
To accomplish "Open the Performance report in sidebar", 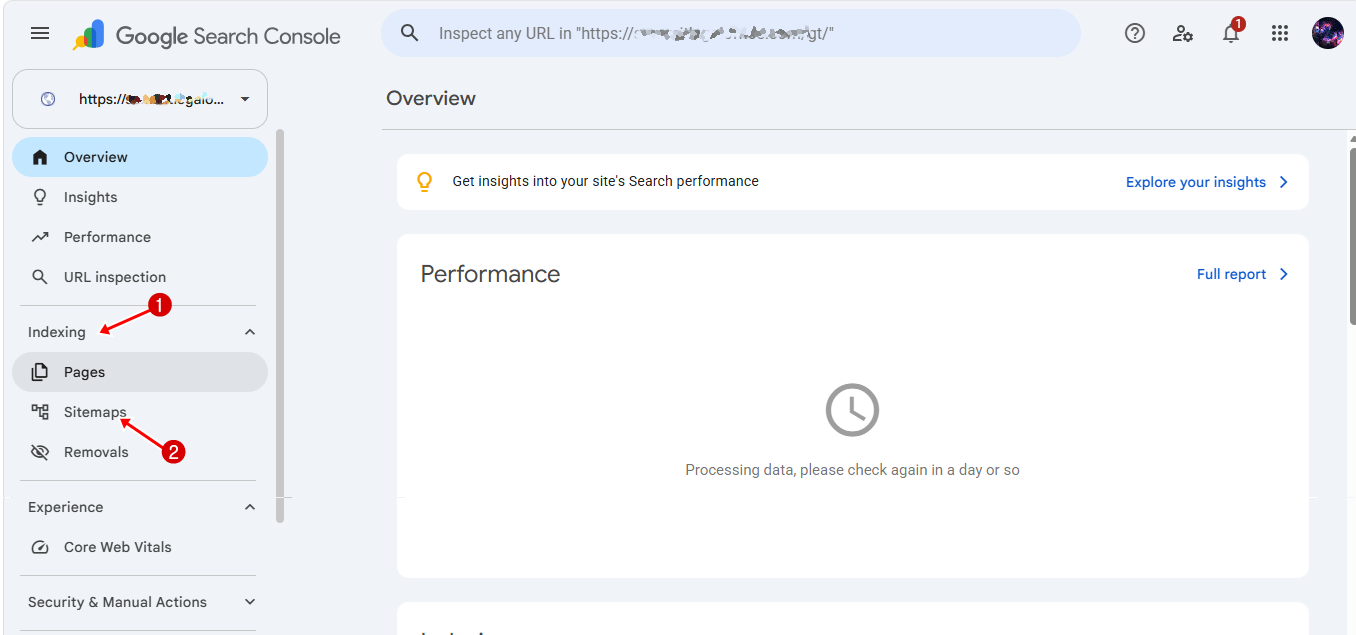I will pos(140,237).
